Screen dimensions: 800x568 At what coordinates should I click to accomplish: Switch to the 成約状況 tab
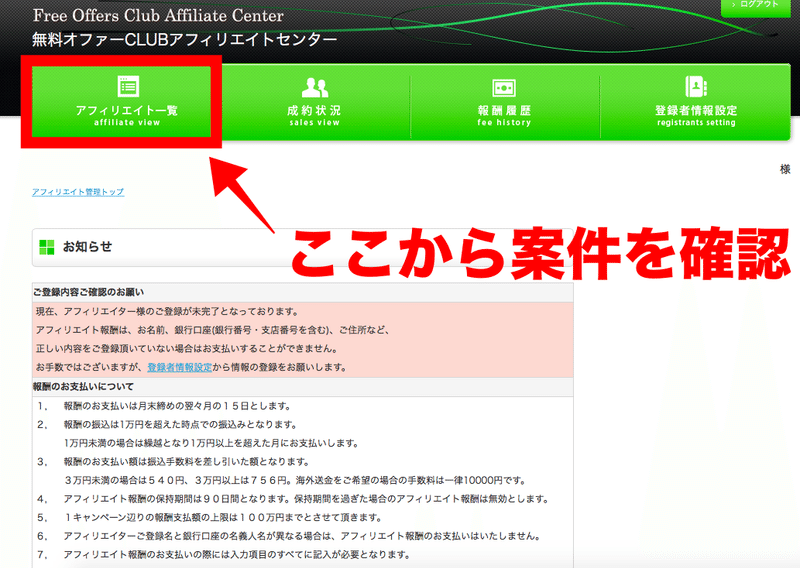pyautogui.click(x=315, y=102)
